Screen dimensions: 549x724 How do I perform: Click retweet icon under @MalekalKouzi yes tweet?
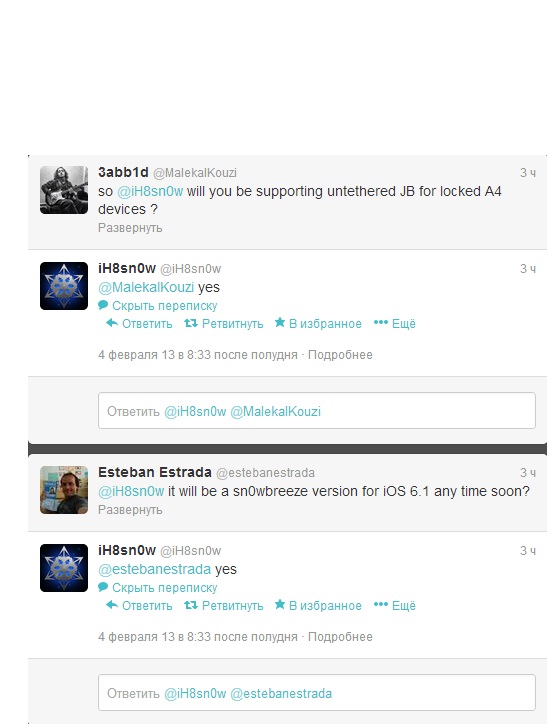(x=191, y=323)
